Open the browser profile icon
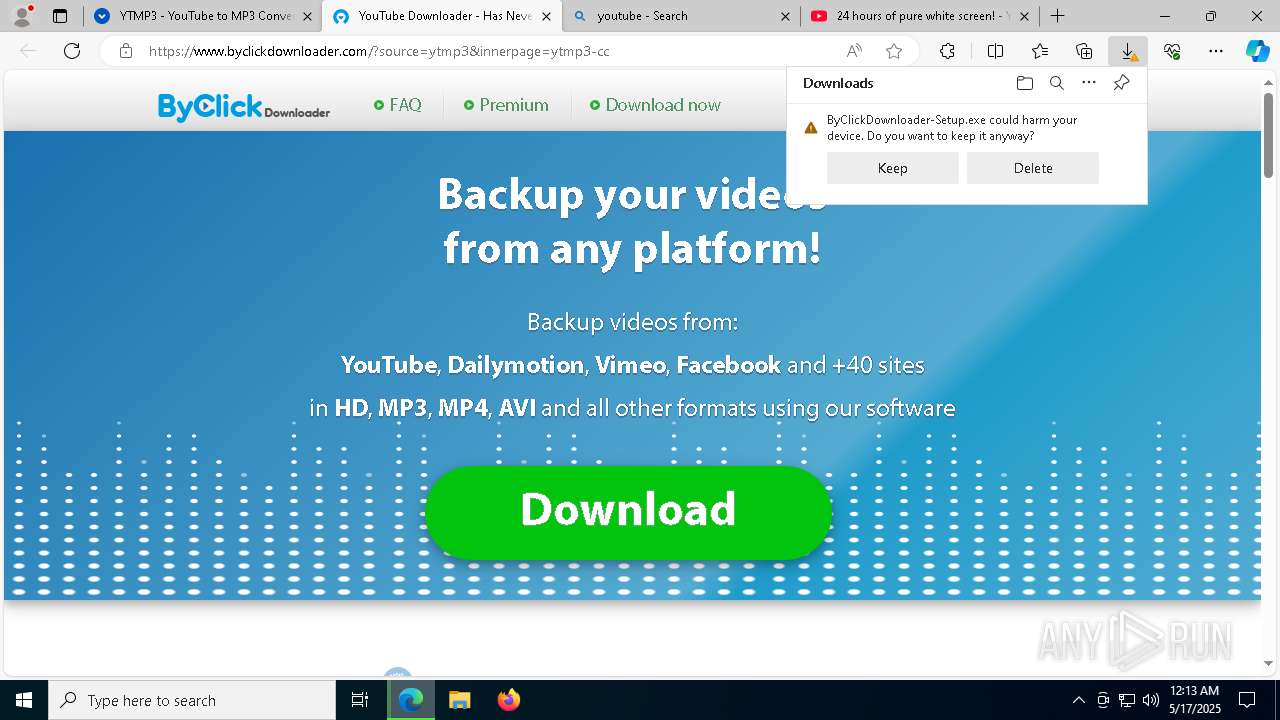1280x720 pixels. (x=22, y=16)
